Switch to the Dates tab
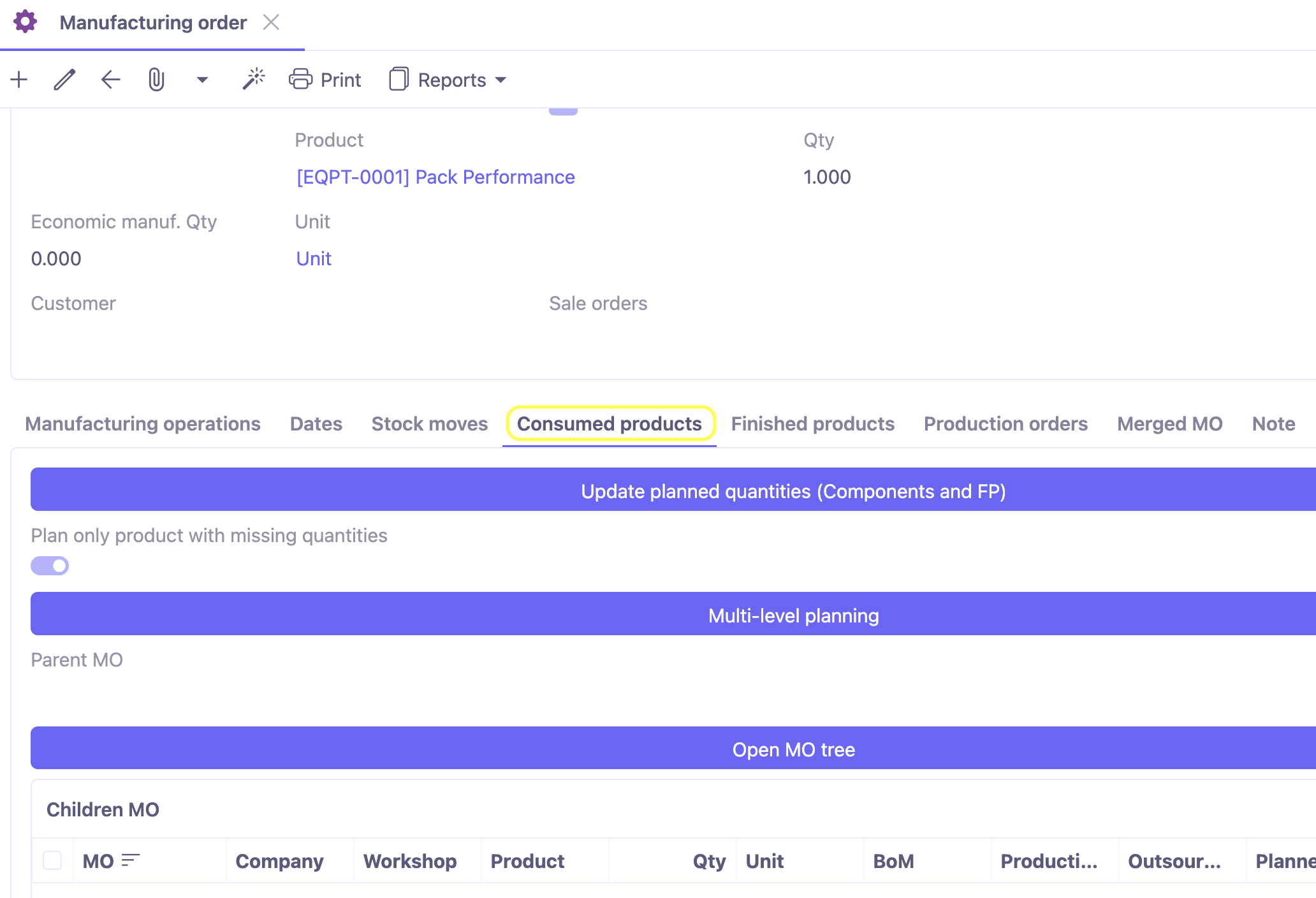 (x=316, y=423)
